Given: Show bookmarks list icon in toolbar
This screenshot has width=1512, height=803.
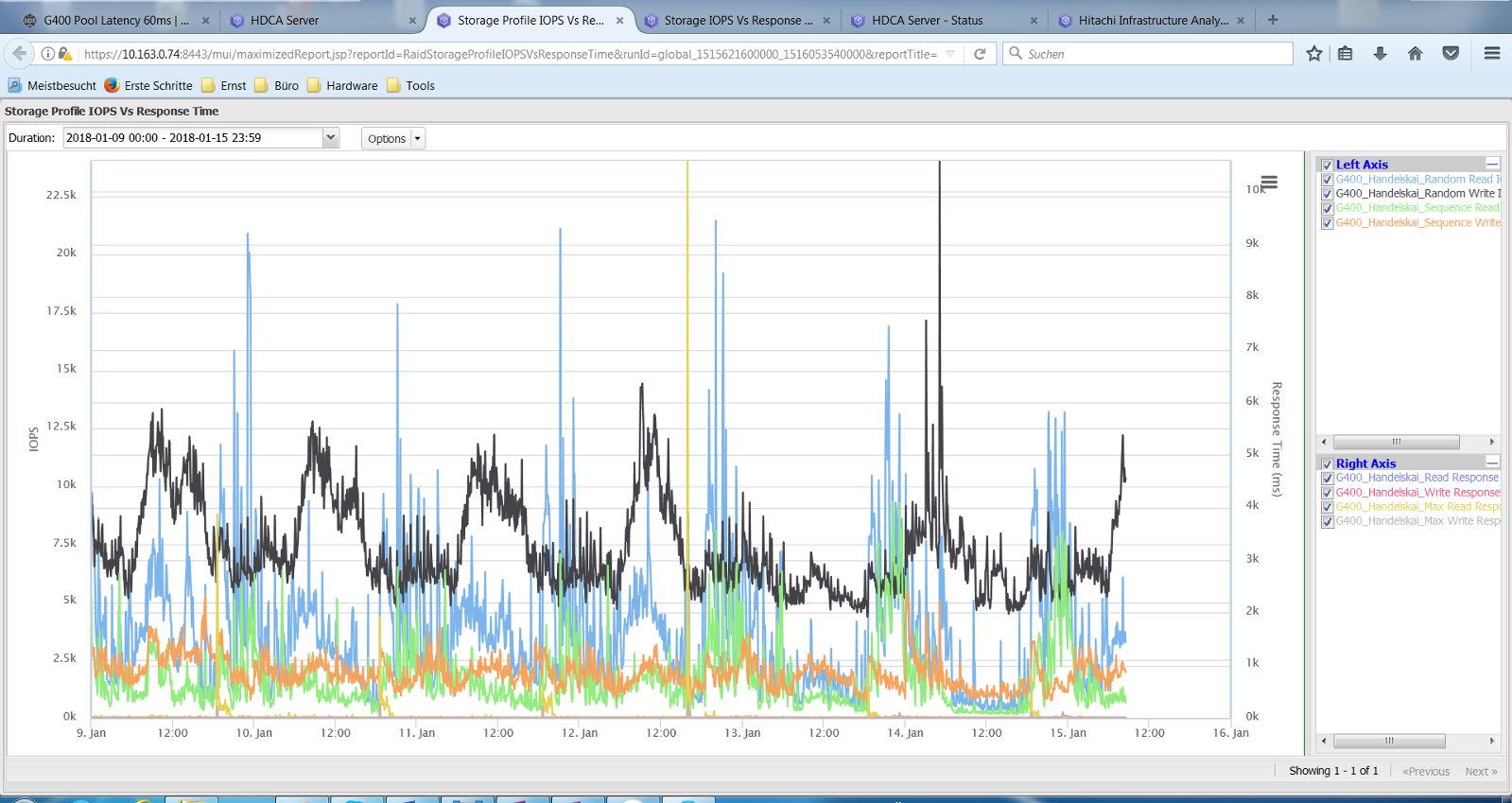Looking at the screenshot, I should tap(1345, 54).
